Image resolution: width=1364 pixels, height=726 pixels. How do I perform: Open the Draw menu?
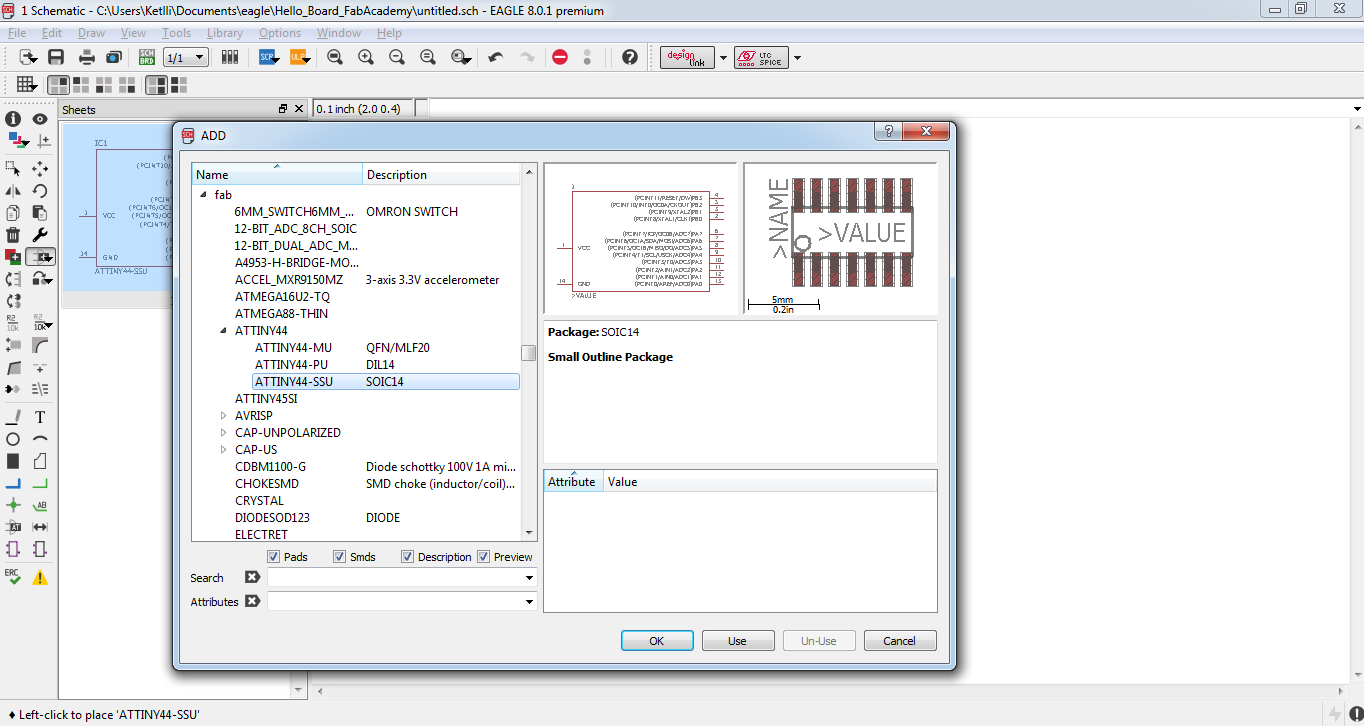point(91,33)
